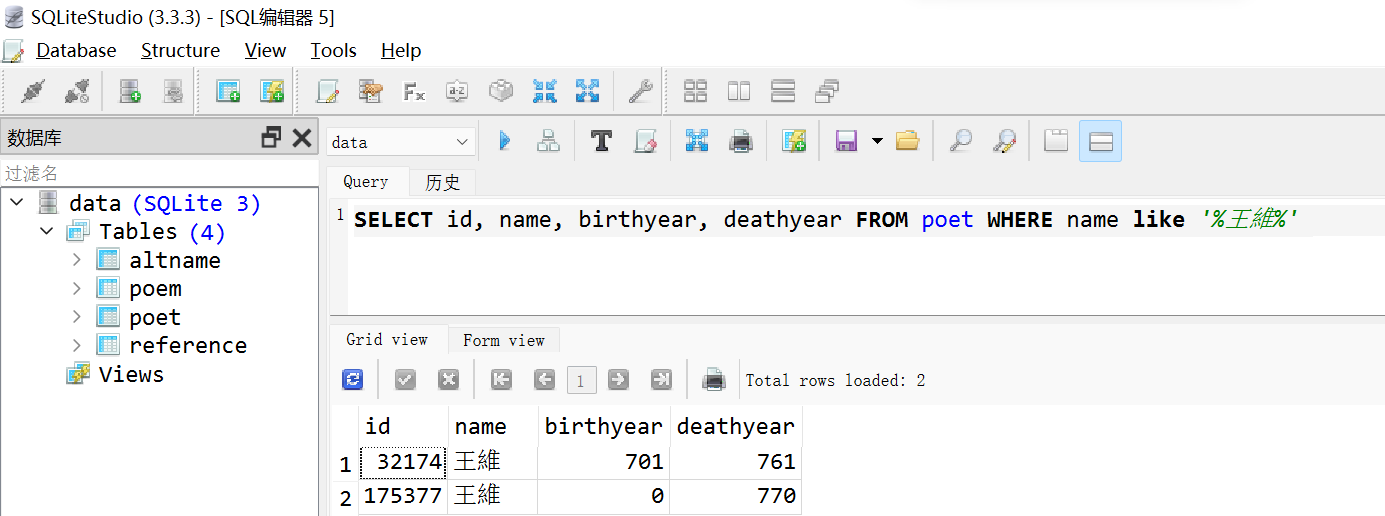
Task: Go to next results page
Action: click(x=618, y=380)
